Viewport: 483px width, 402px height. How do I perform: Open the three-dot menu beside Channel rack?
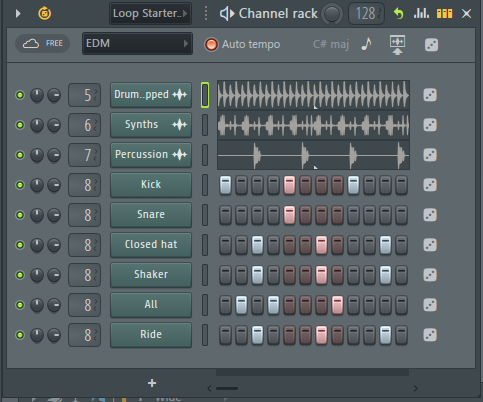coord(206,14)
